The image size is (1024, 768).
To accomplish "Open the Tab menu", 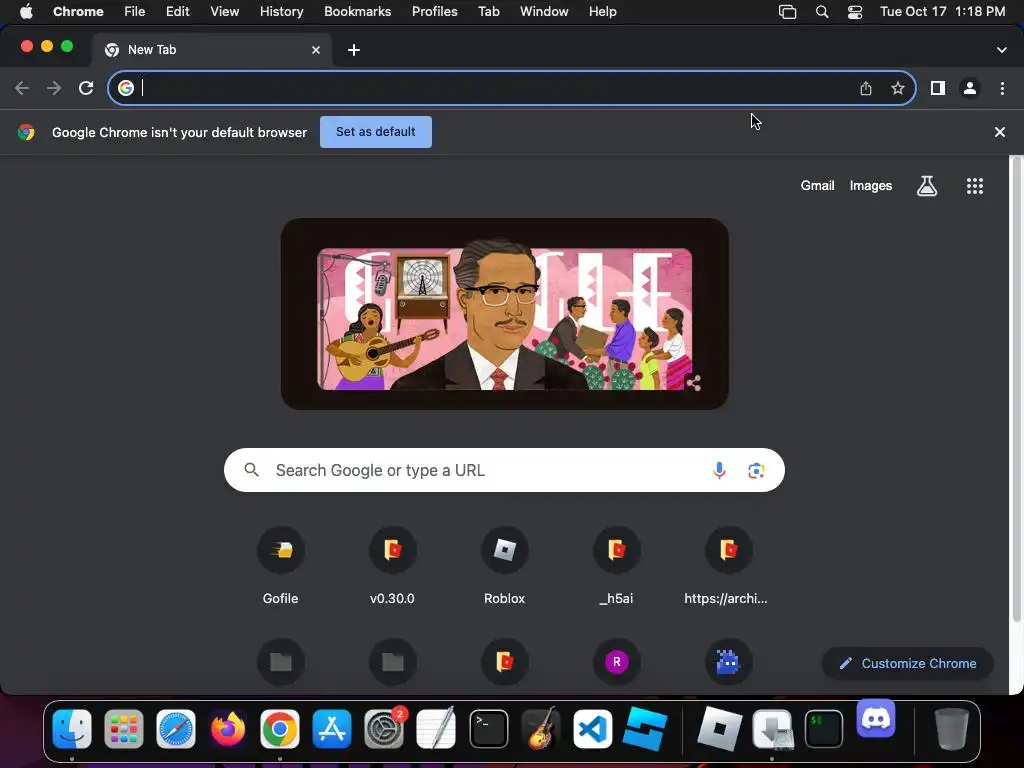I will coord(488,12).
